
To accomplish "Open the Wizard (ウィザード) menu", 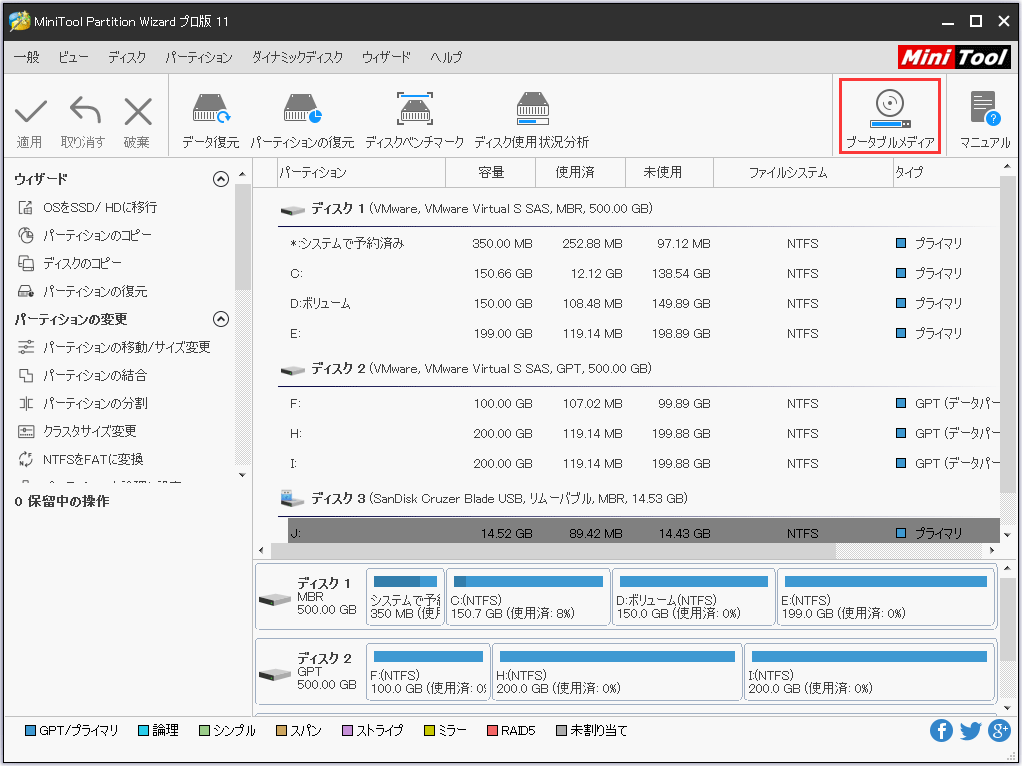I will click(387, 57).
